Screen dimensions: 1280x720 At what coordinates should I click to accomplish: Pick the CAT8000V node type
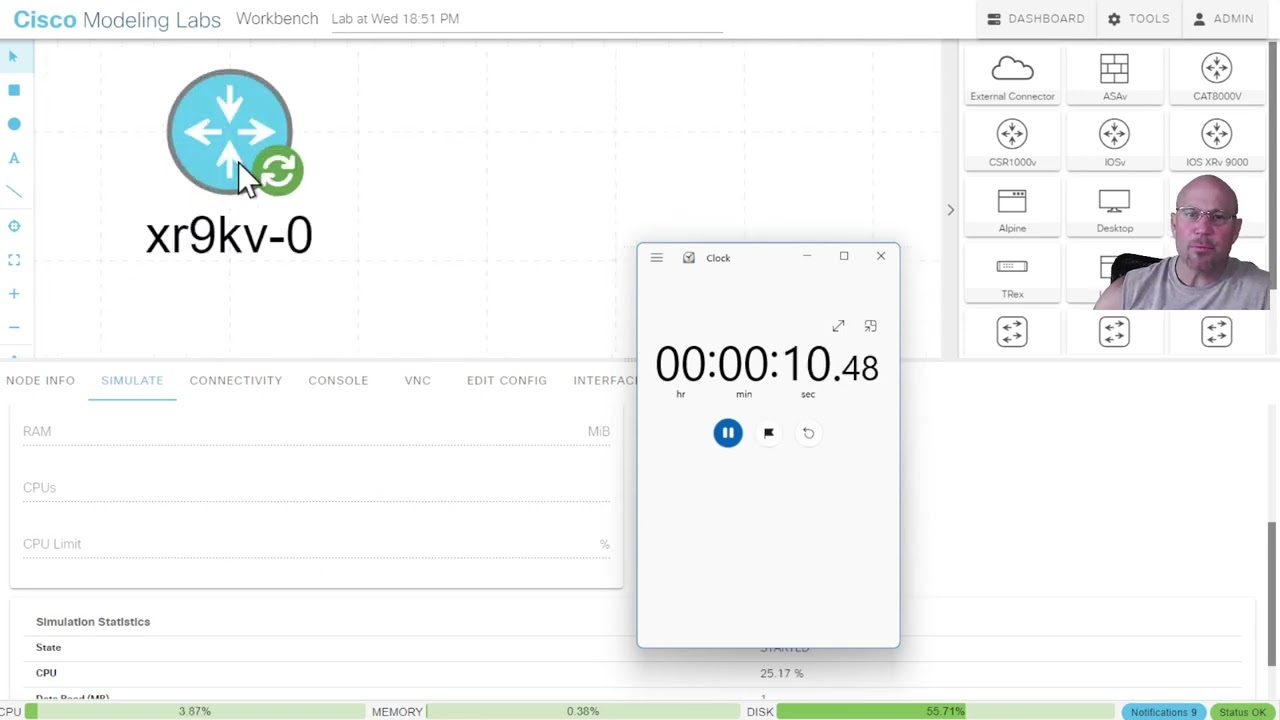1216,78
